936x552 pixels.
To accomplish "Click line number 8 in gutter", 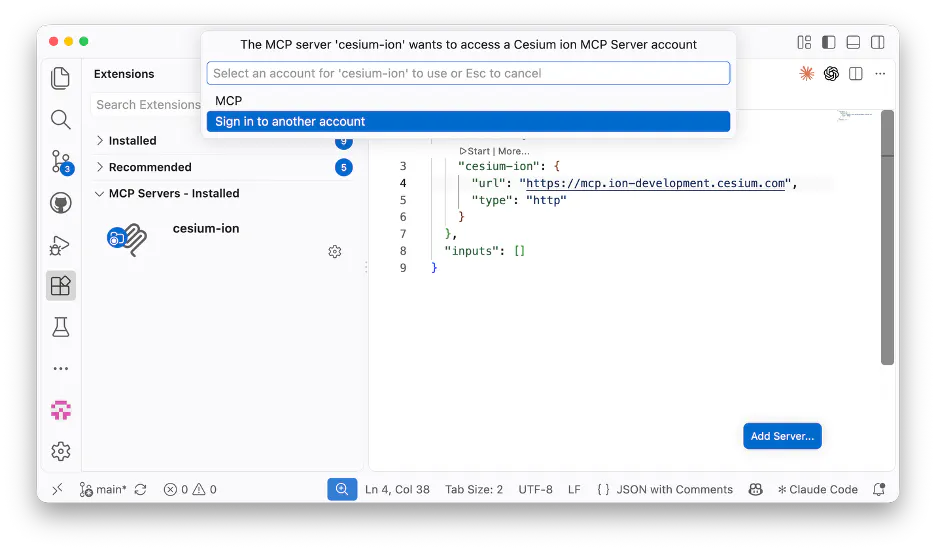I will (x=403, y=251).
